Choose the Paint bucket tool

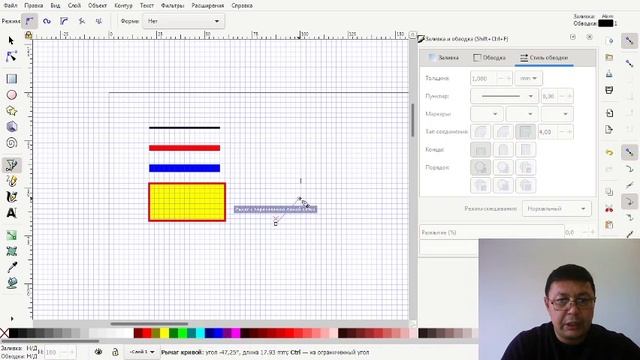point(11,283)
